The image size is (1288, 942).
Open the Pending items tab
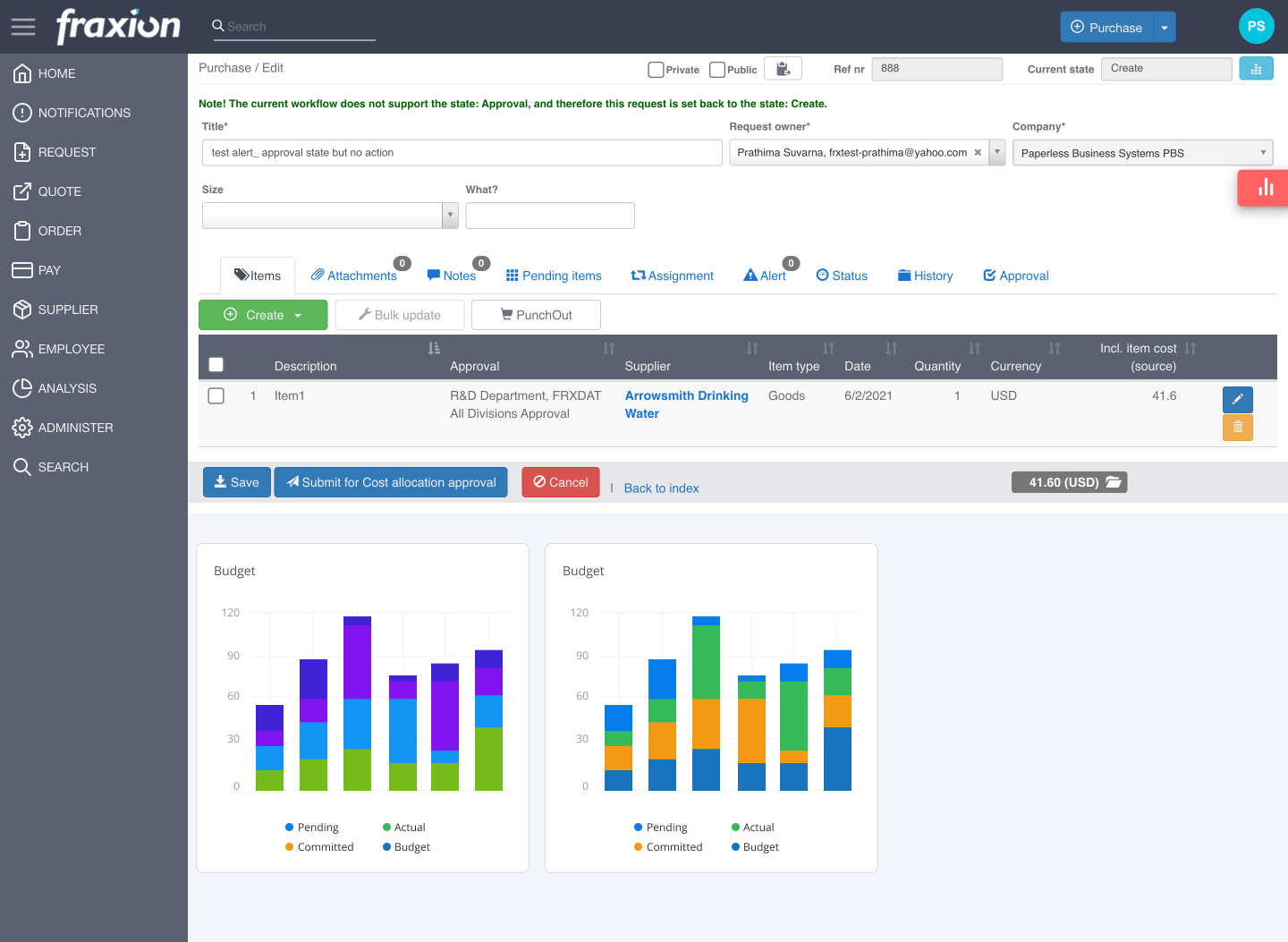click(554, 276)
